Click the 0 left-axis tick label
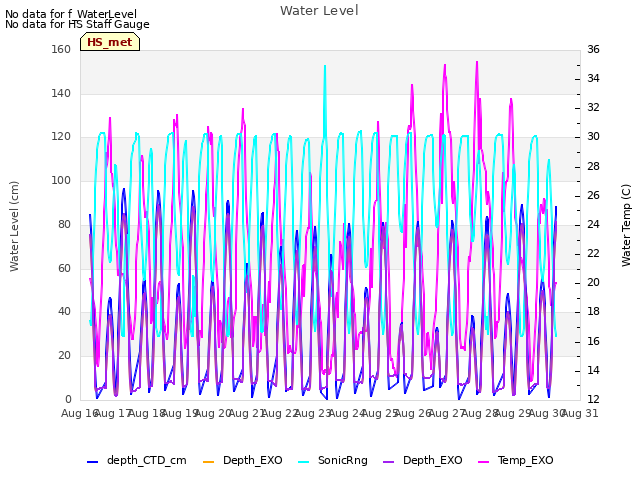Viewport: 640px width, 480px height. point(68,399)
